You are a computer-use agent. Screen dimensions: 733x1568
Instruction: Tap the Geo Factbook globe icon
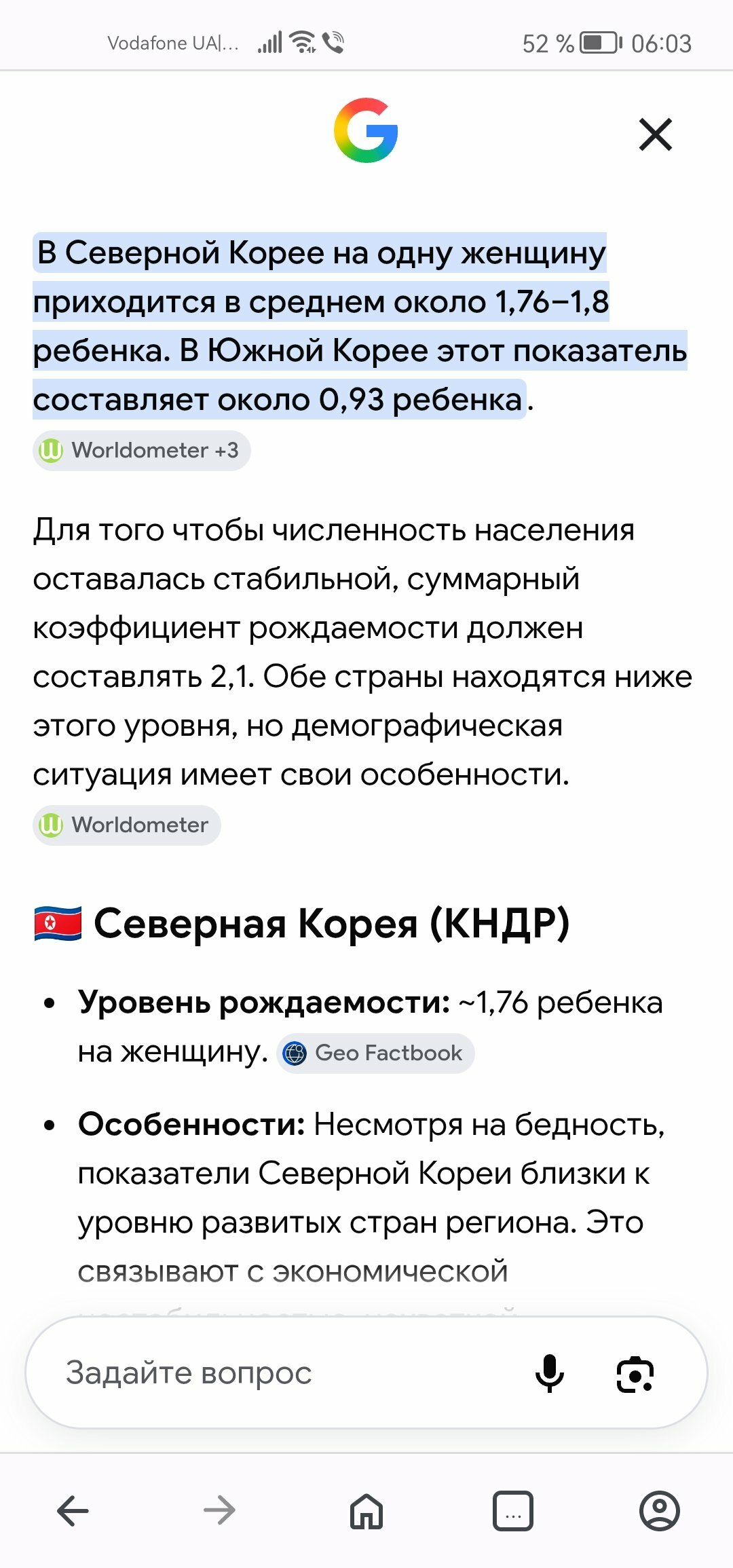(x=295, y=1053)
